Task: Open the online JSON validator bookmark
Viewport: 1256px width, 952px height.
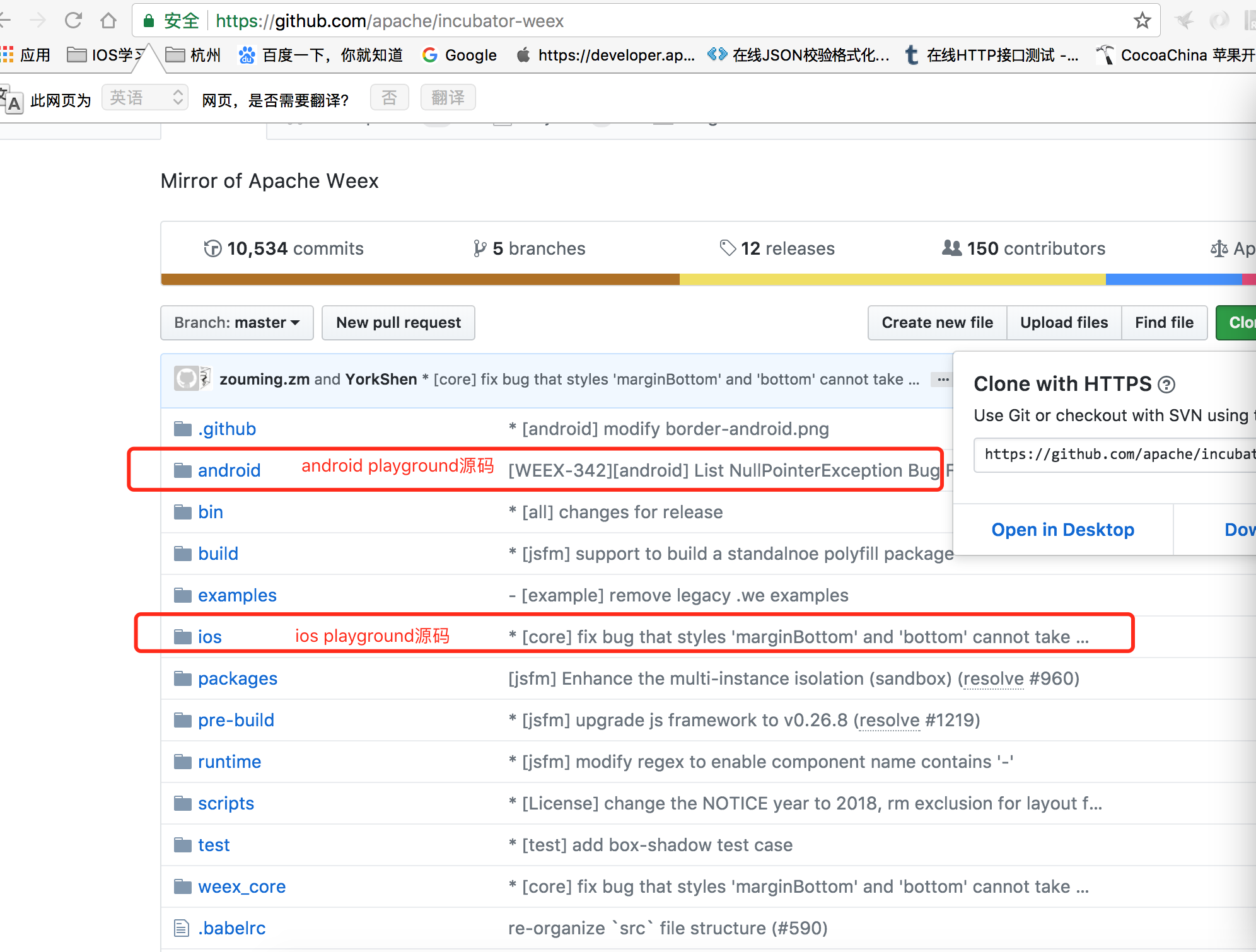Action: (798, 55)
